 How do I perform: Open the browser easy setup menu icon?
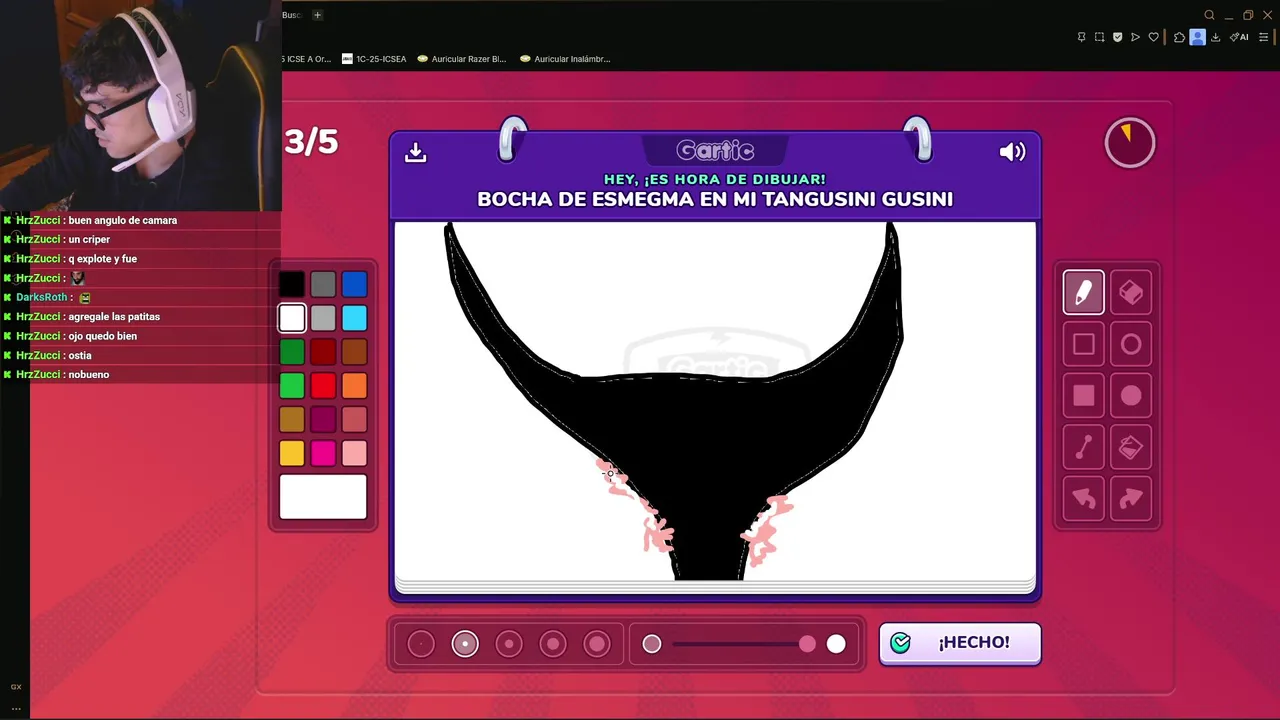(x=1263, y=37)
